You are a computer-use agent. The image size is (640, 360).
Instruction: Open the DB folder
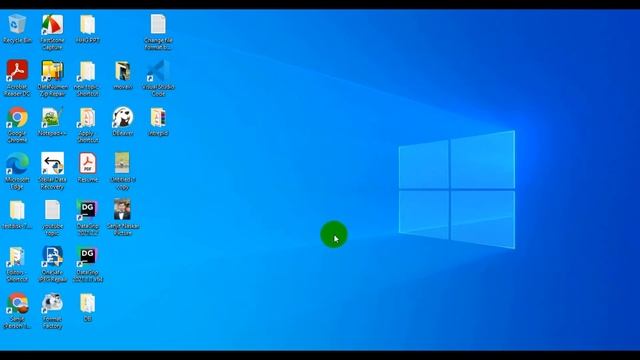(87, 307)
